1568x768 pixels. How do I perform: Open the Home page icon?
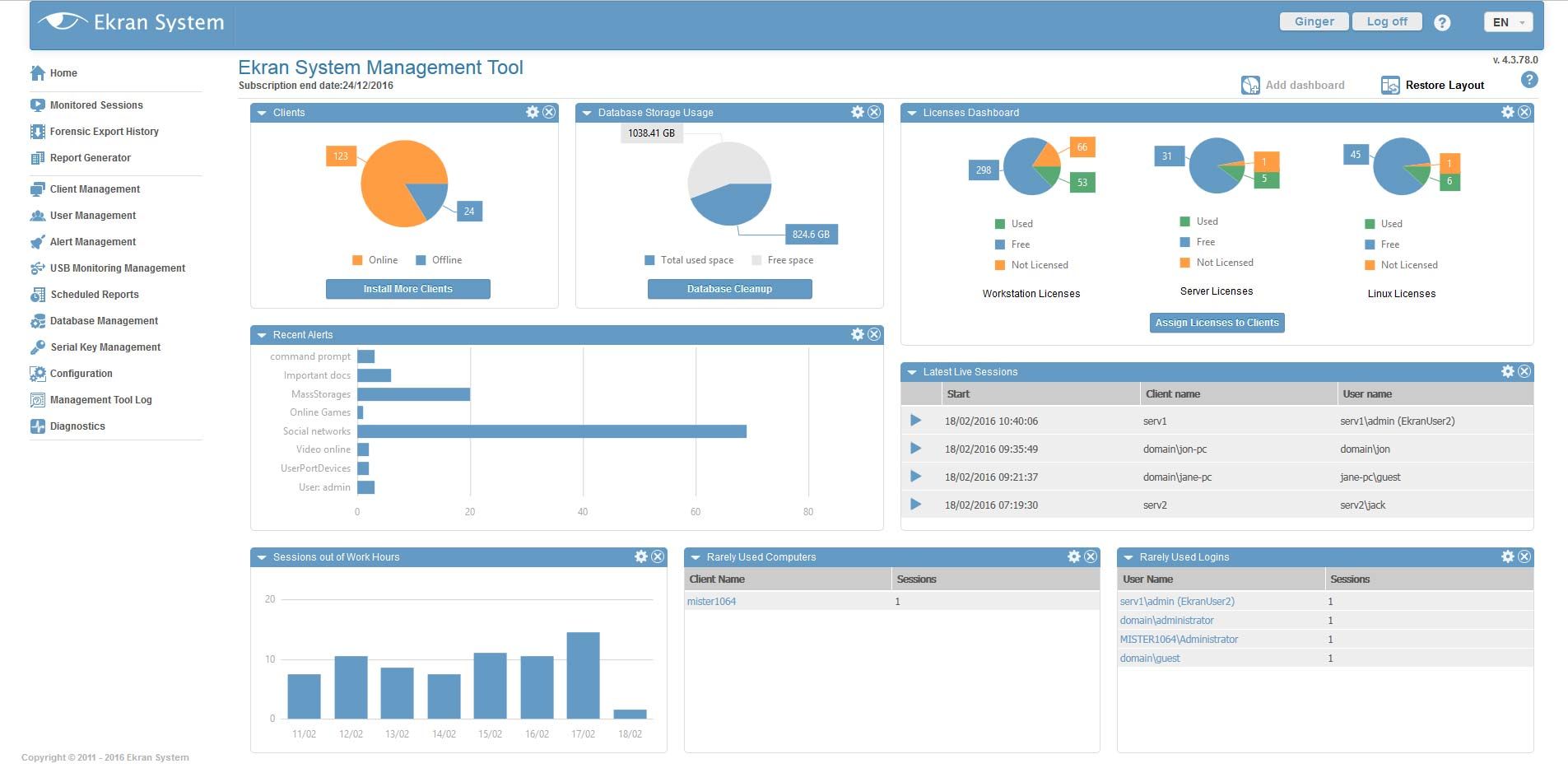(x=38, y=73)
